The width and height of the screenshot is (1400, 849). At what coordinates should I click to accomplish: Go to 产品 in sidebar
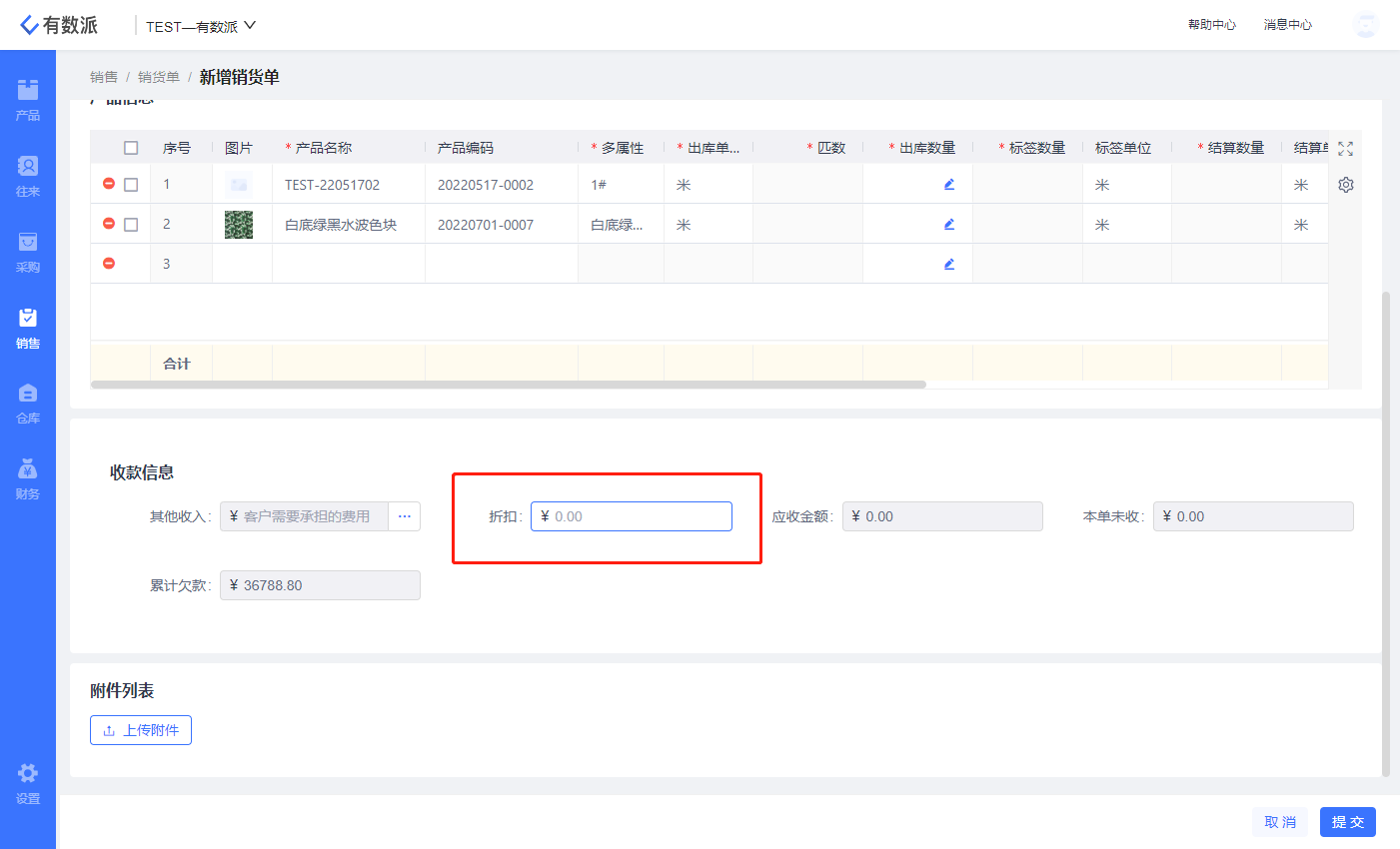28,101
